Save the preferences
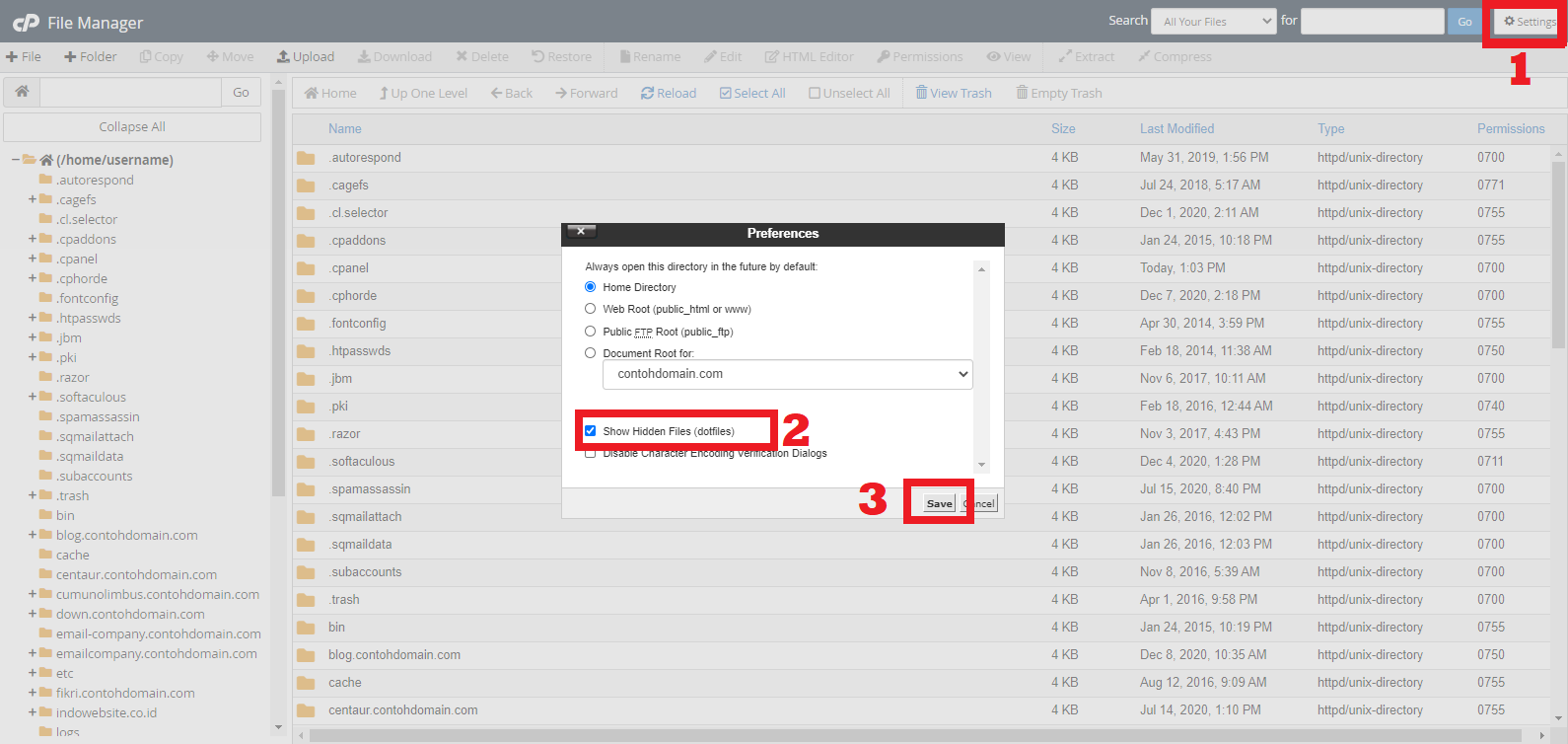Image resolution: width=1568 pixels, height=744 pixels. click(939, 503)
